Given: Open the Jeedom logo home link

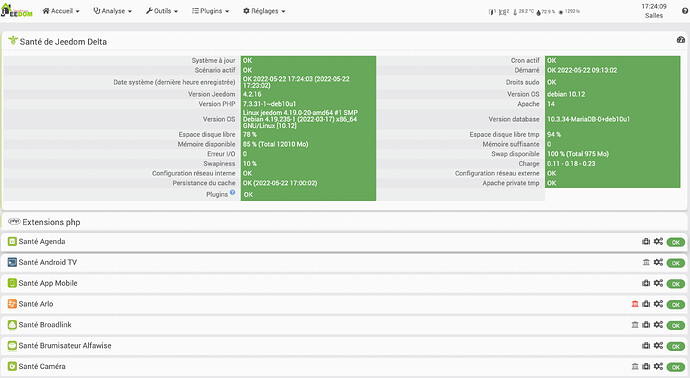Looking at the screenshot, I should pos(17,11).
